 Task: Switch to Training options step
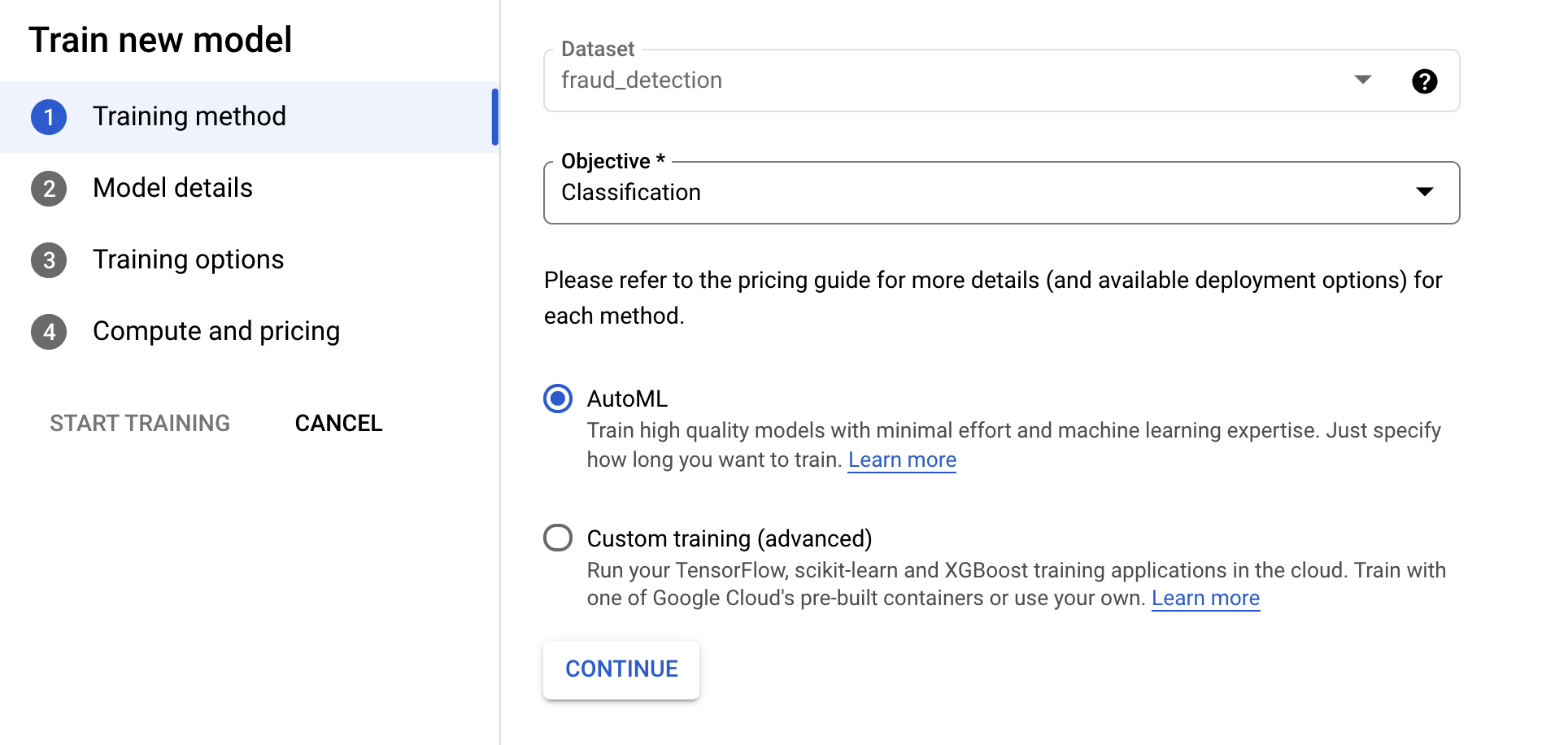[188, 259]
